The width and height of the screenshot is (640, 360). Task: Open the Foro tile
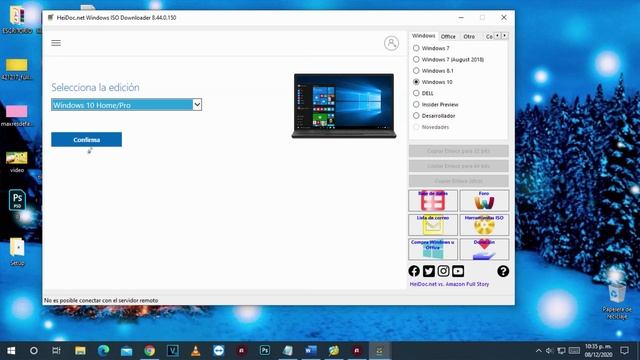pyautogui.click(x=484, y=200)
